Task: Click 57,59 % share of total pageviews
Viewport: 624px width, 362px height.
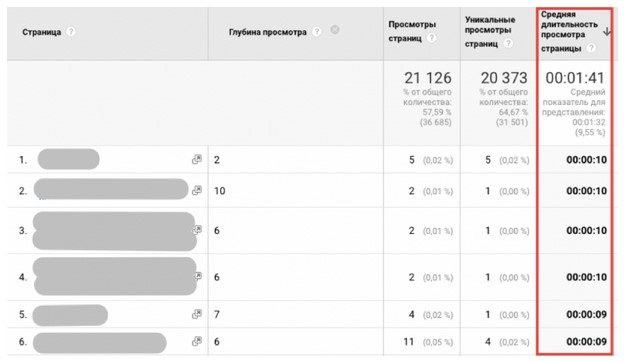Action: point(437,112)
